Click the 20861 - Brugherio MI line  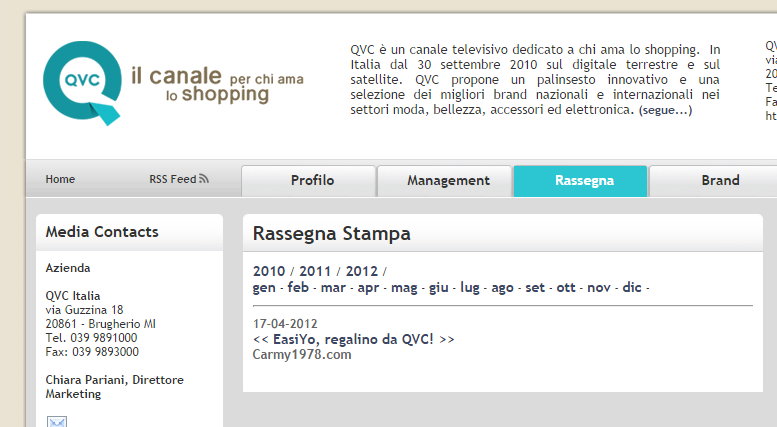(101, 324)
